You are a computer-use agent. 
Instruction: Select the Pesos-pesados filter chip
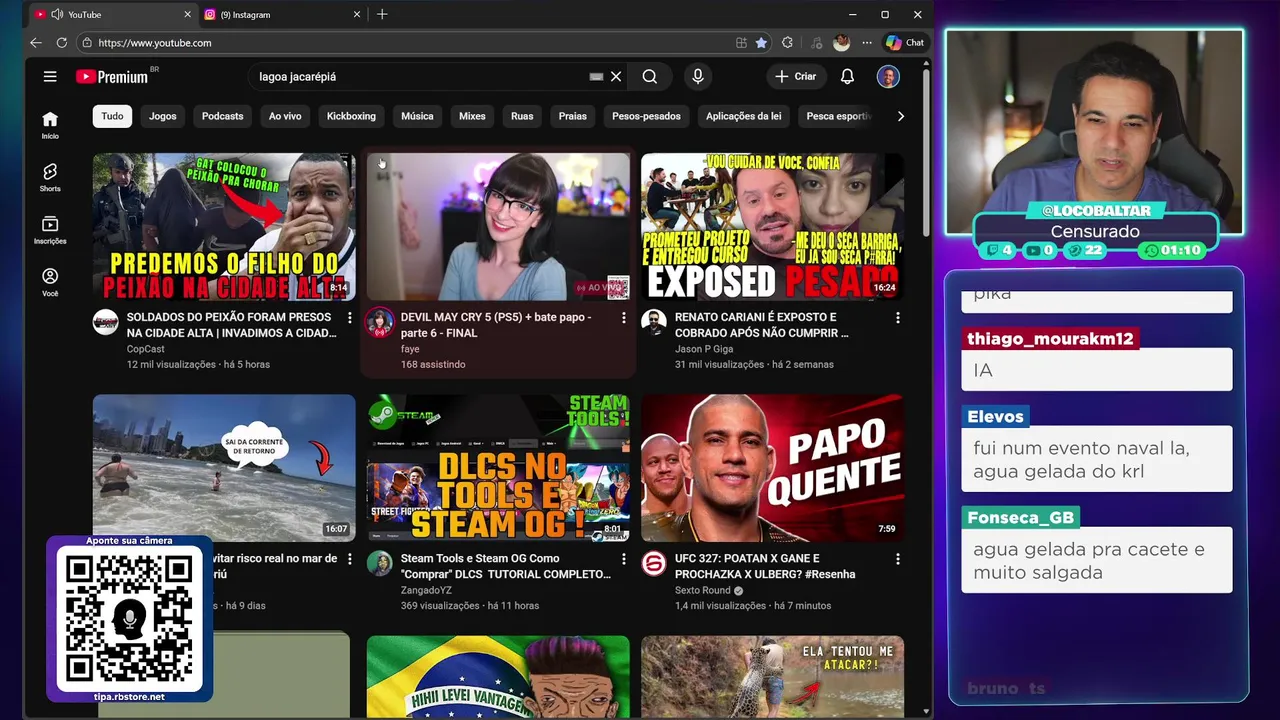[x=646, y=116]
